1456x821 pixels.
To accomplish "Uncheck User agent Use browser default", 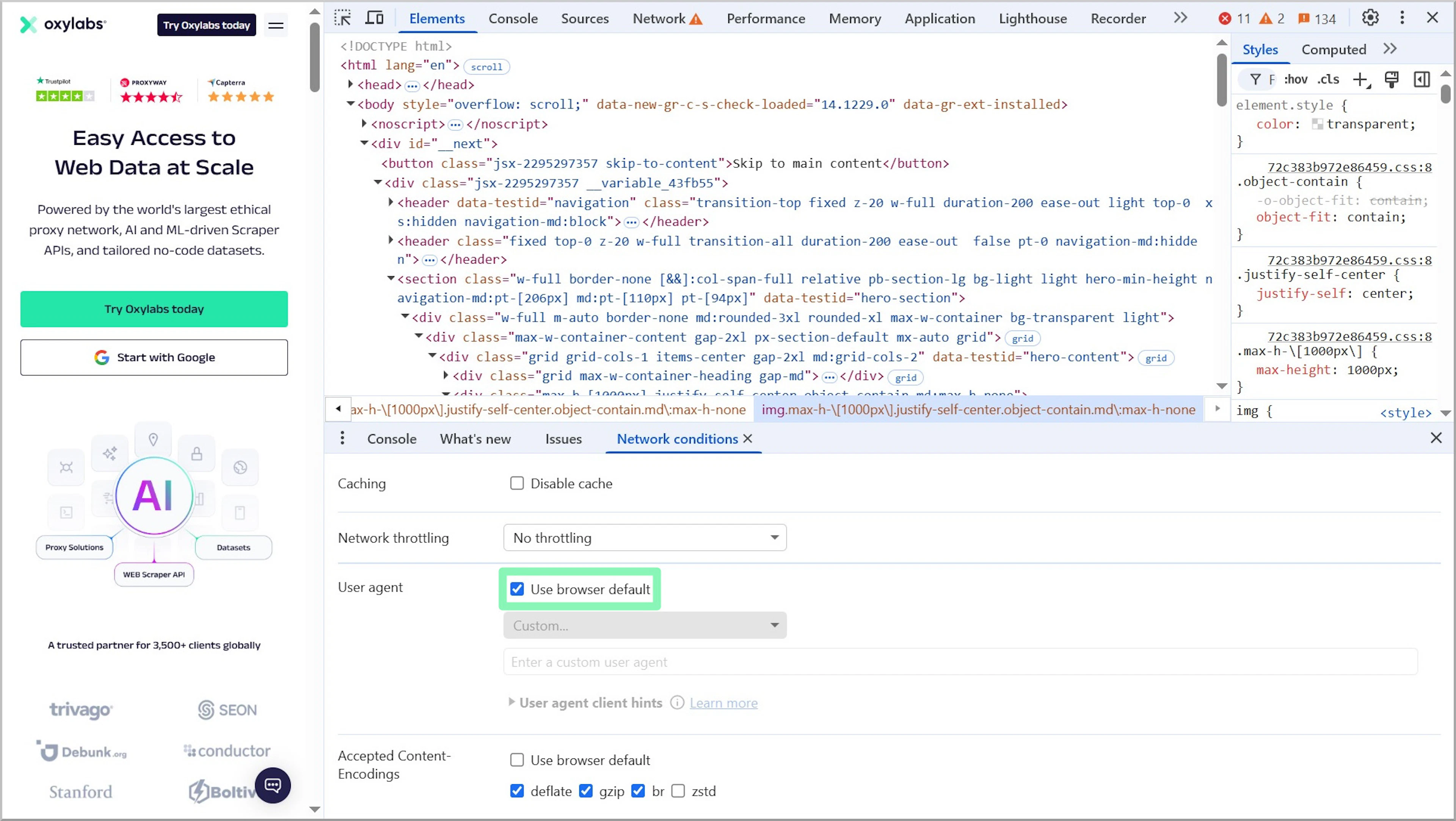I will click(x=516, y=589).
